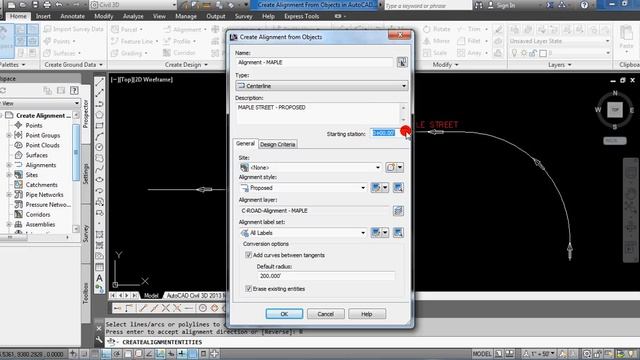Viewport: 640px width, 360px height.
Task: Toggle Add curves between tangents checkbox
Action: [x=248, y=255]
